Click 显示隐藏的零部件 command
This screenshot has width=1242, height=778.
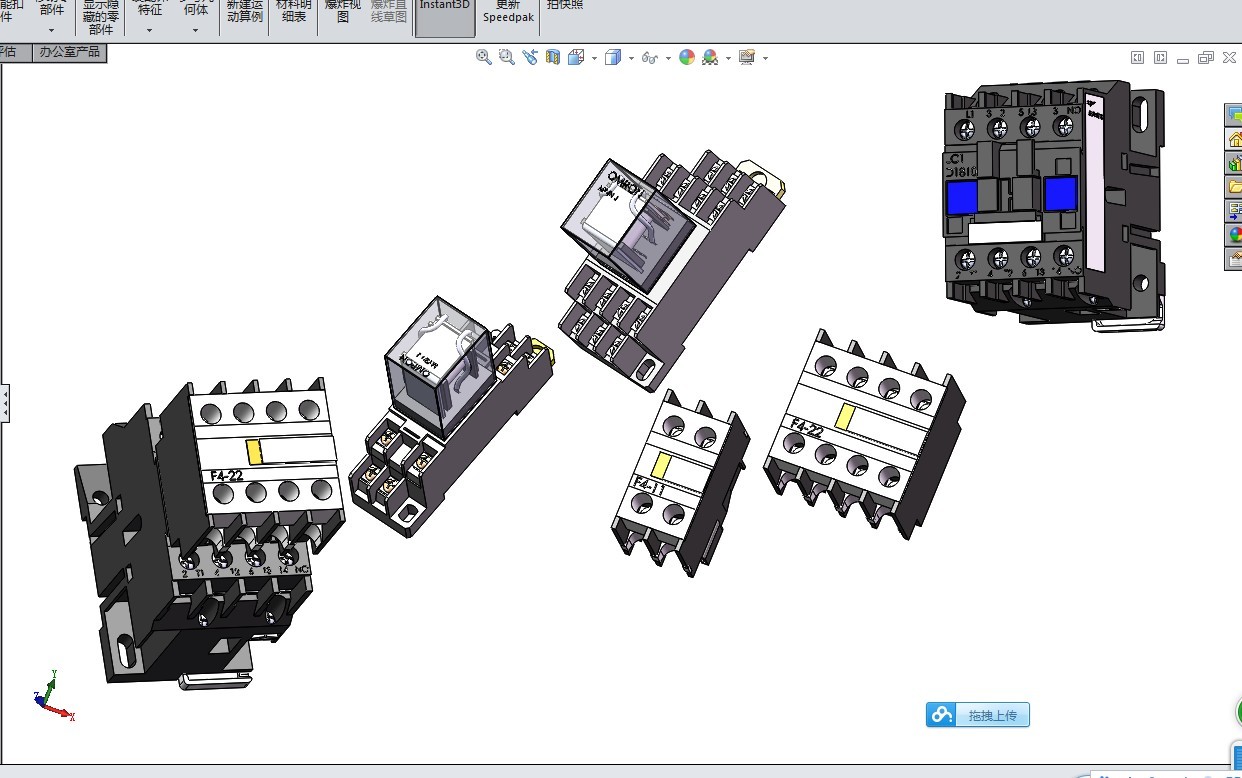tap(101, 17)
